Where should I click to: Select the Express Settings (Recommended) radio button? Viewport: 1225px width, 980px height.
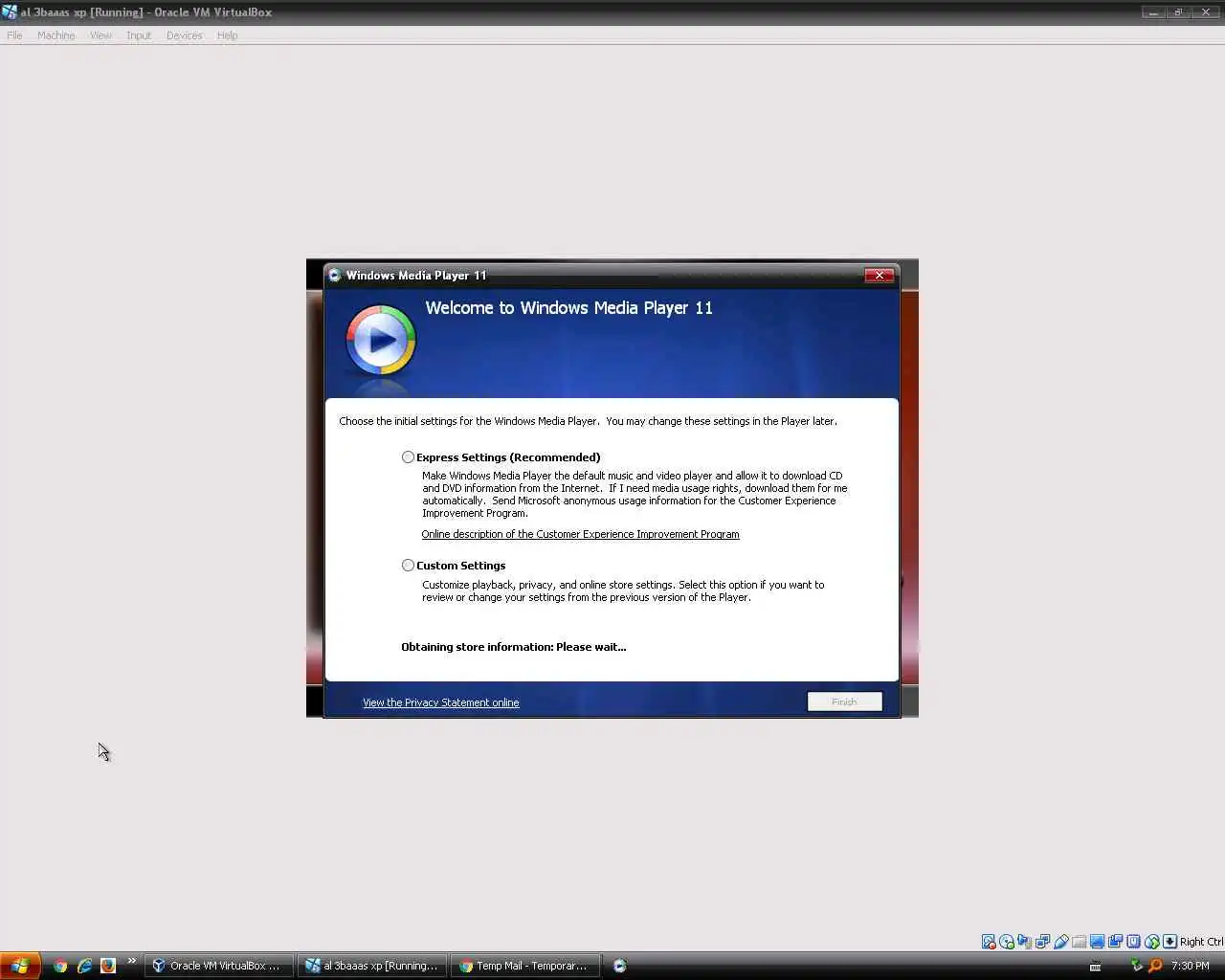pos(408,457)
